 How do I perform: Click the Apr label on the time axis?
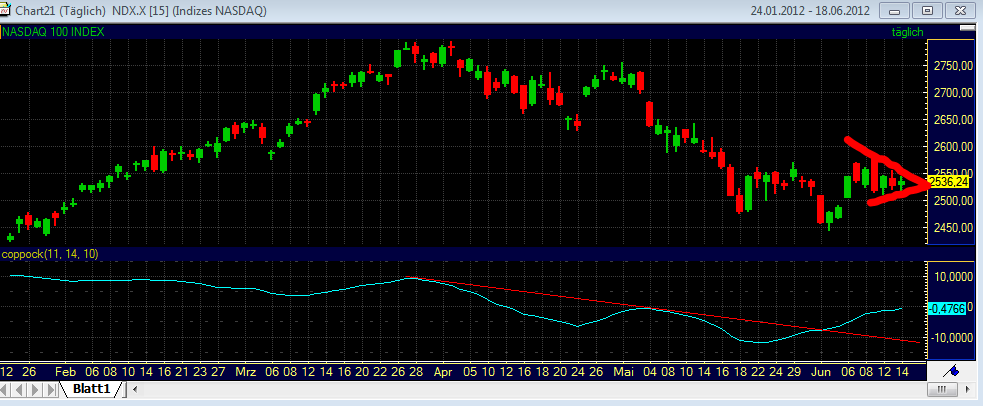pos(443,371)
